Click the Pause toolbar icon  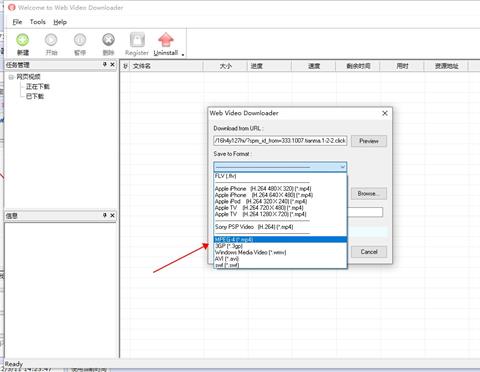[x=80, y=40]
